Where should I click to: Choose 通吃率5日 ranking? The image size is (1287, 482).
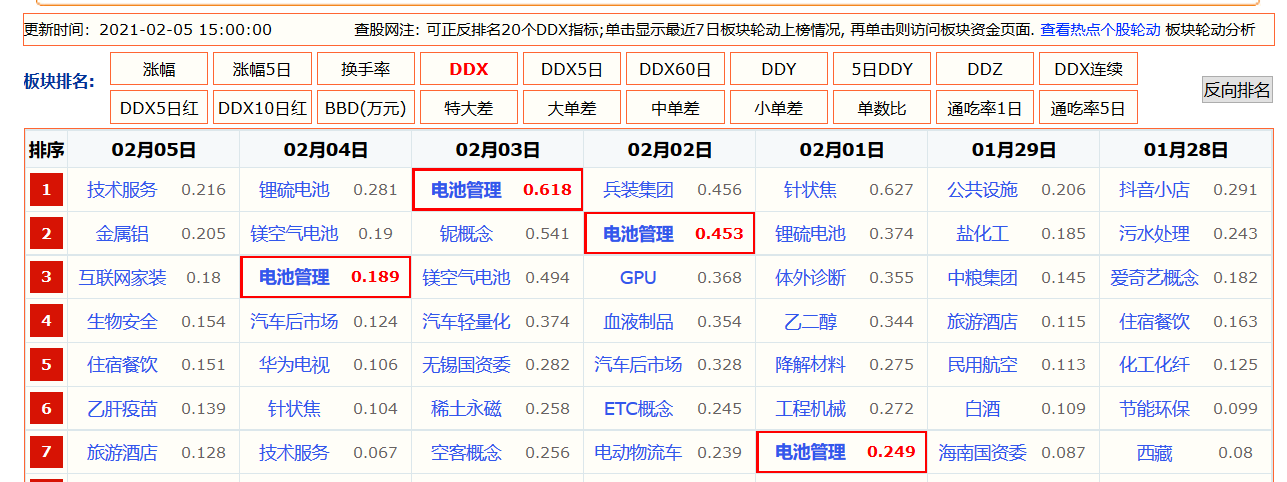click(1088, 106)
